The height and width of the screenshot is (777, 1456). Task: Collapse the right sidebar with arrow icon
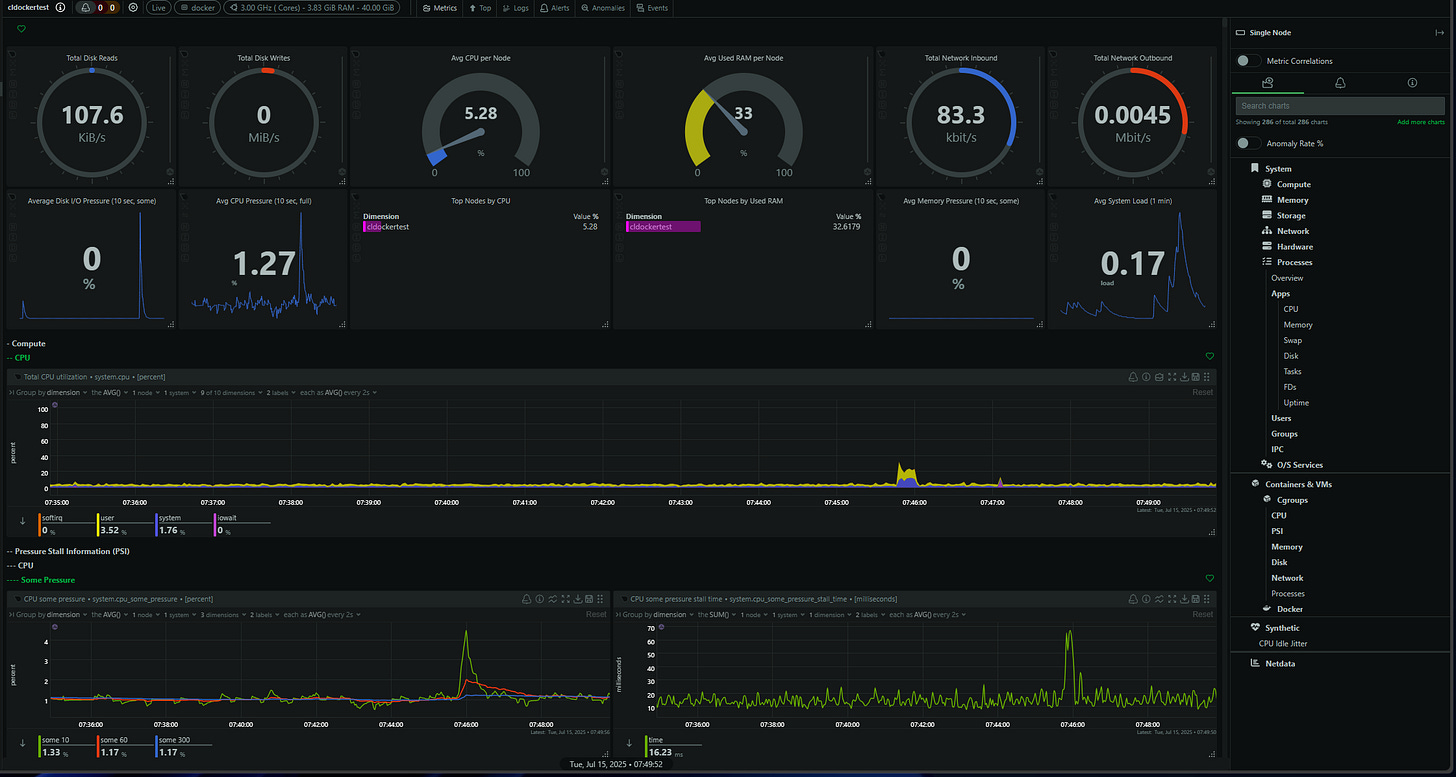[1438, 33]
